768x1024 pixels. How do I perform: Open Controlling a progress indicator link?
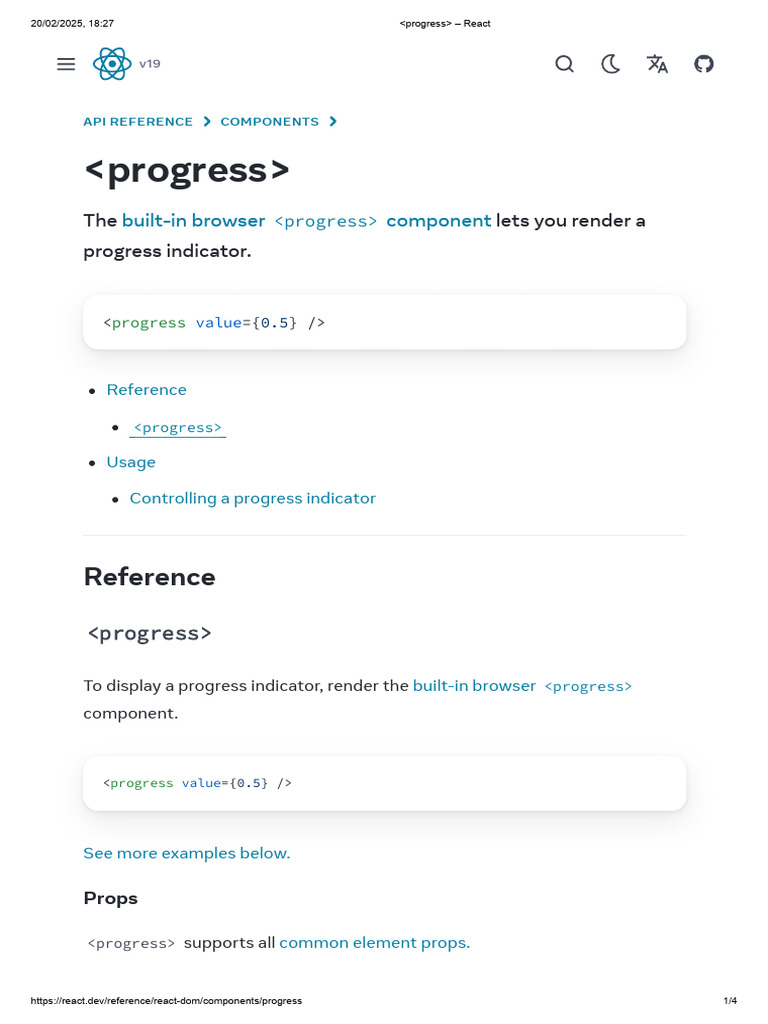point(253,498)
